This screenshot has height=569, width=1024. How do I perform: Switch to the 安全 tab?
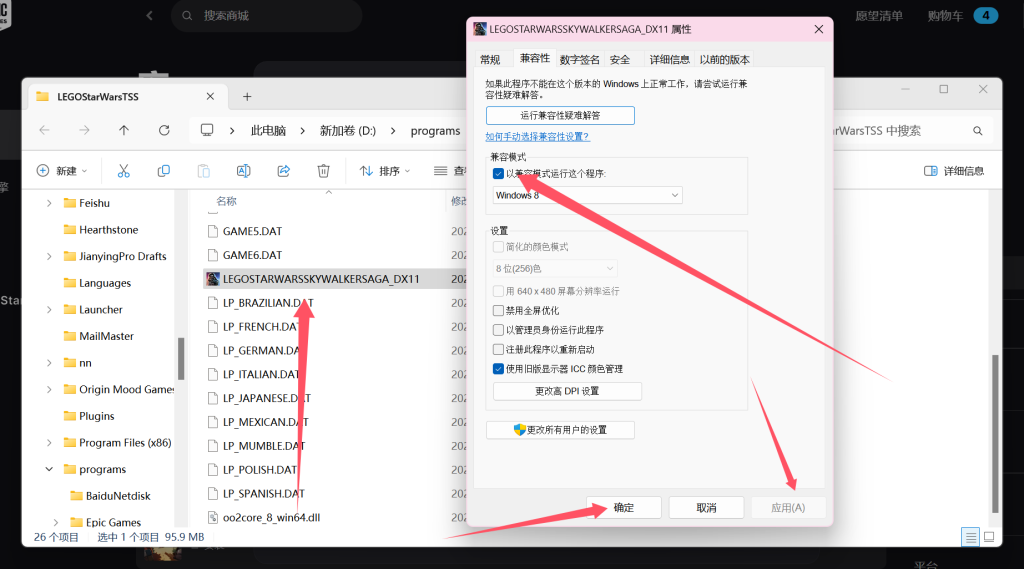(x=620, y=59)
